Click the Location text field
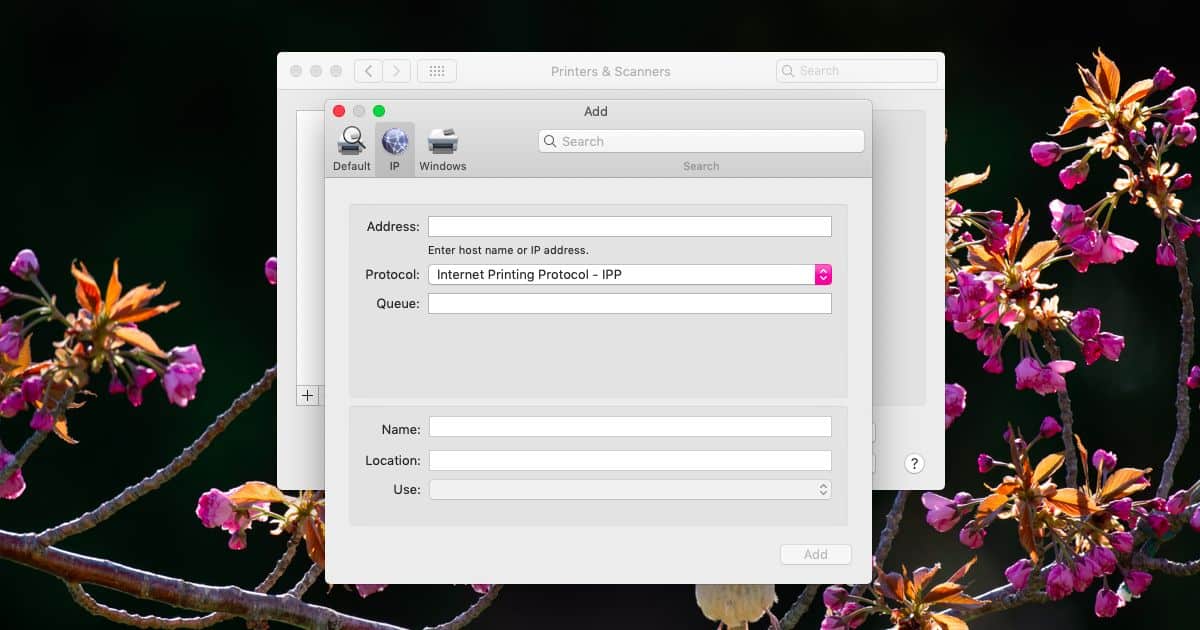The height and width of the screenshot is (630, 1200). click(x=630, y=460)
